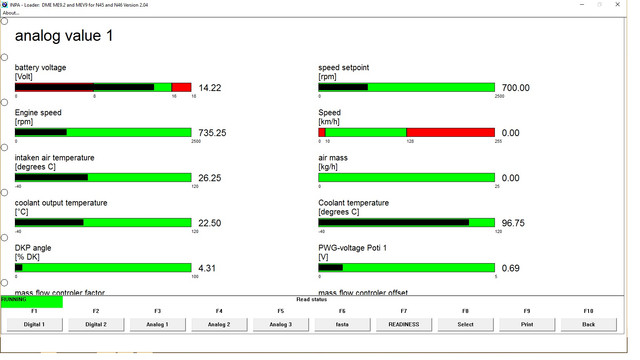
Task: Click the Speed km/h bar gauge
Action: [407, 132]
